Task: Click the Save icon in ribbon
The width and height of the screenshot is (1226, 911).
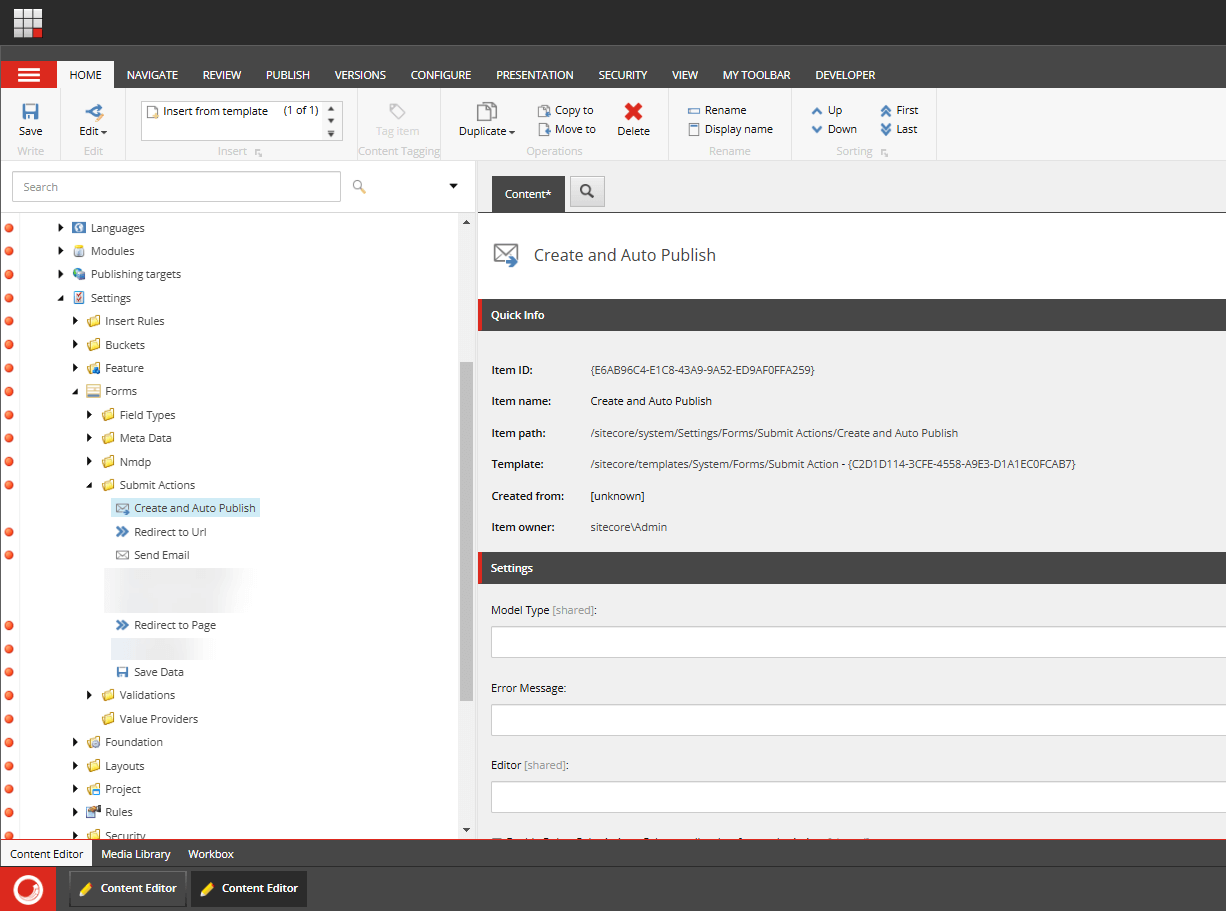Action: (x=30, y=112)
